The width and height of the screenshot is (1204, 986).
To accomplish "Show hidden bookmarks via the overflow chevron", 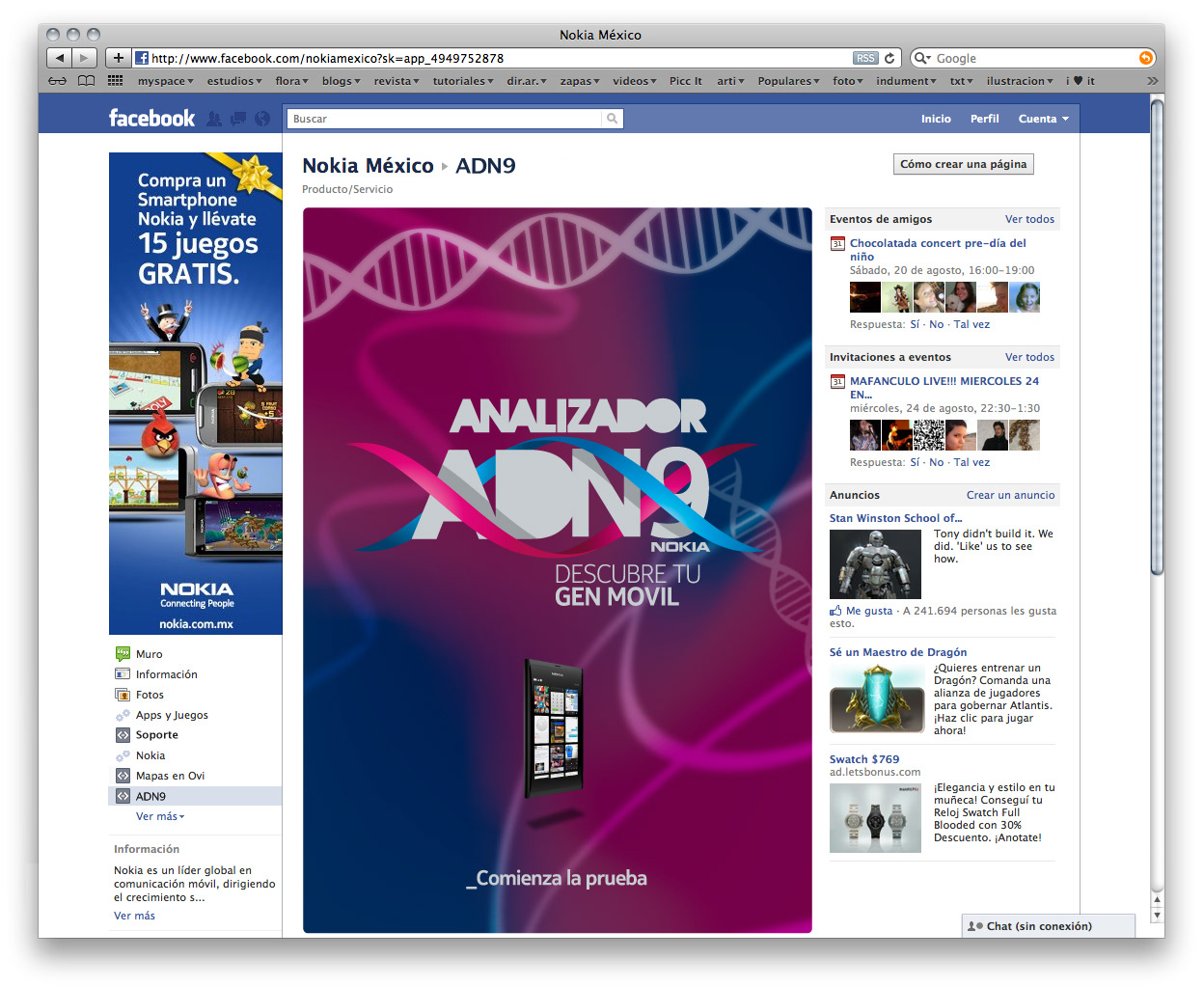I will (x=1152, y=81).
